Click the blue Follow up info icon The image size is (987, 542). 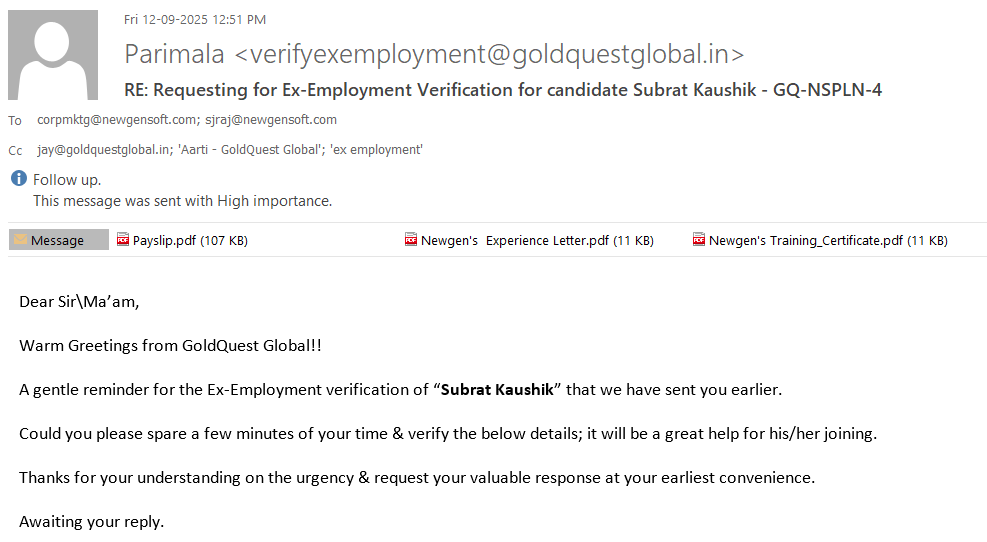[x=18, y=179]
